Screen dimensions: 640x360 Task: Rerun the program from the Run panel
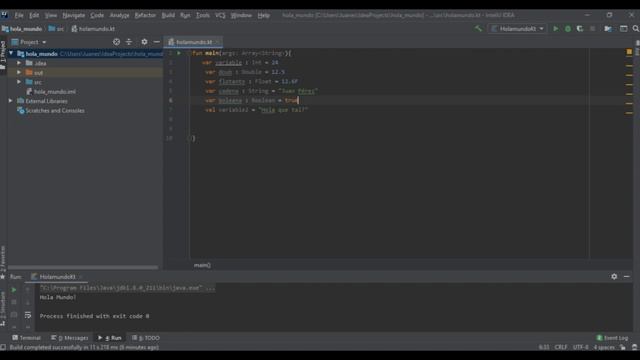point(13,290)
